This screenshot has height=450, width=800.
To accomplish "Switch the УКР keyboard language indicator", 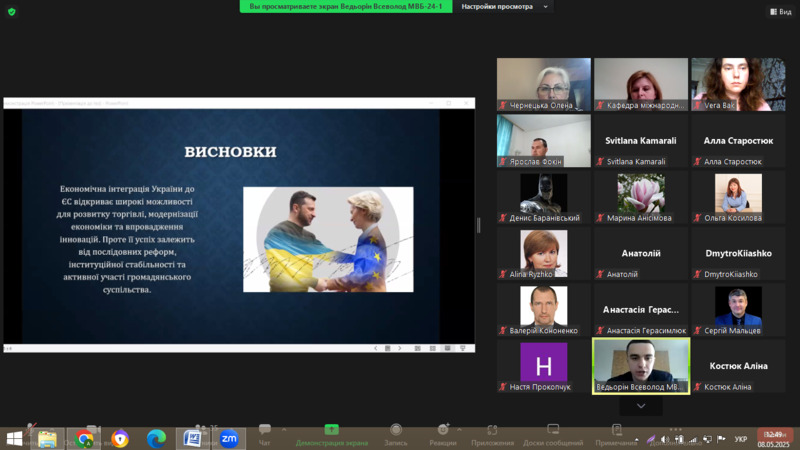I will click(x=741, y=439).
